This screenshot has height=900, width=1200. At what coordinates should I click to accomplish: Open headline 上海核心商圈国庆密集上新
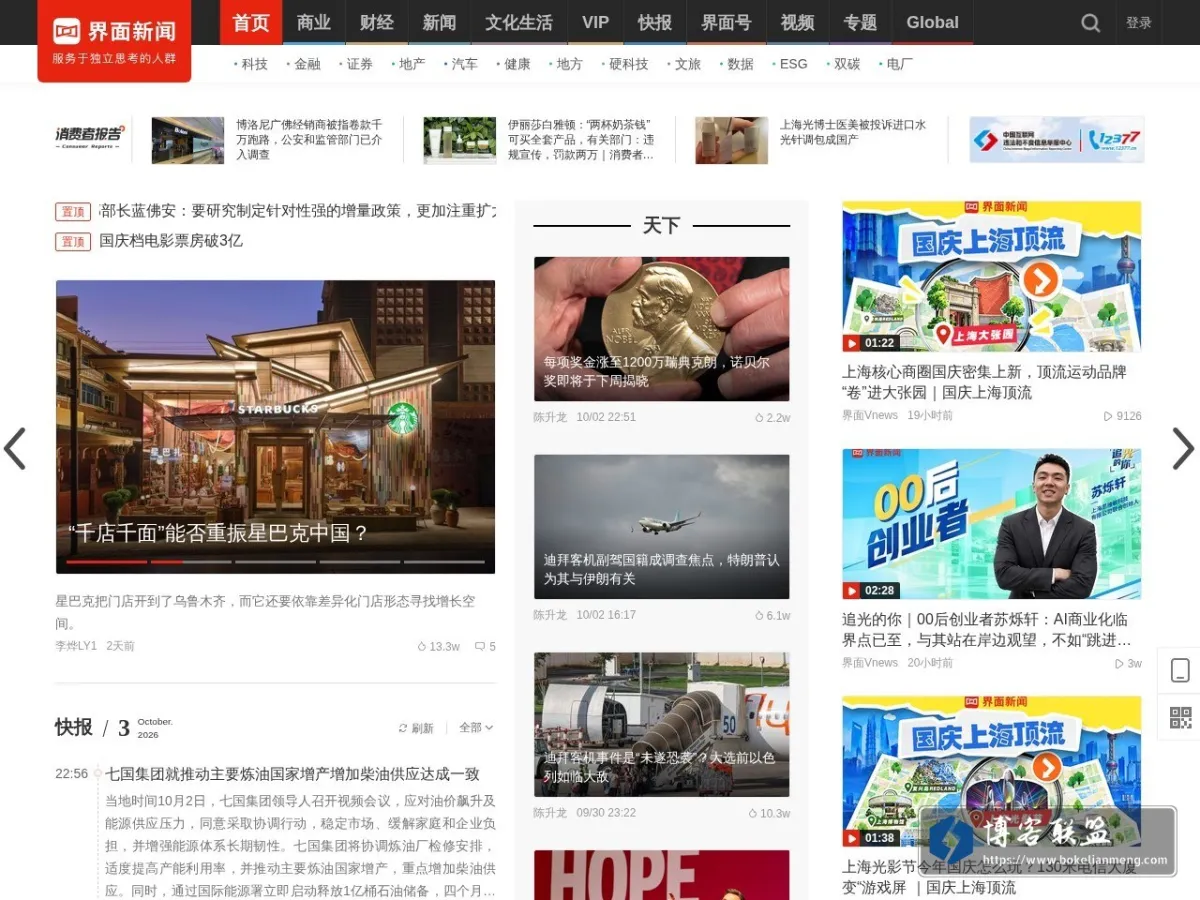tap(984, 382)
